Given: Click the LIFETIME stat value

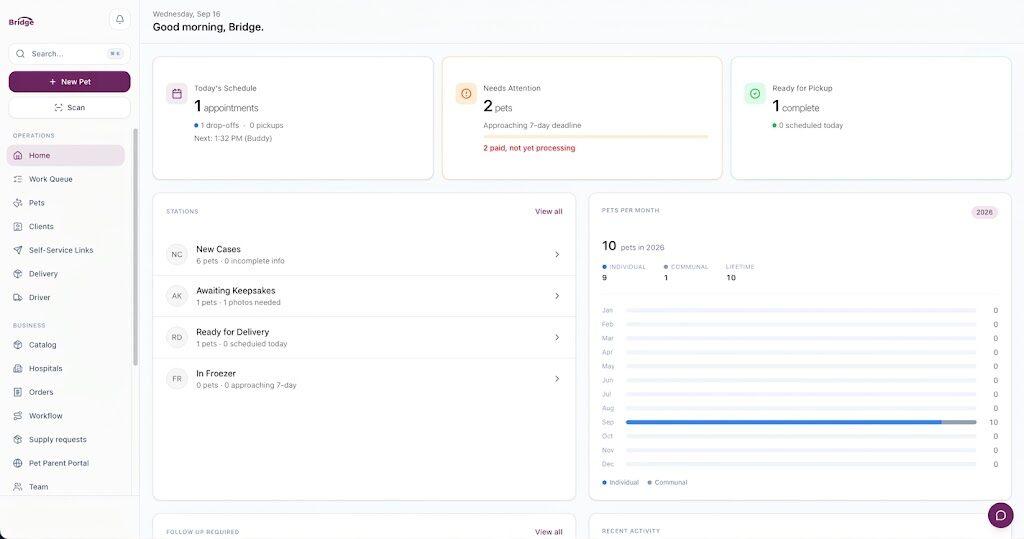Looking at the screenshot, I should pos(731,278).
